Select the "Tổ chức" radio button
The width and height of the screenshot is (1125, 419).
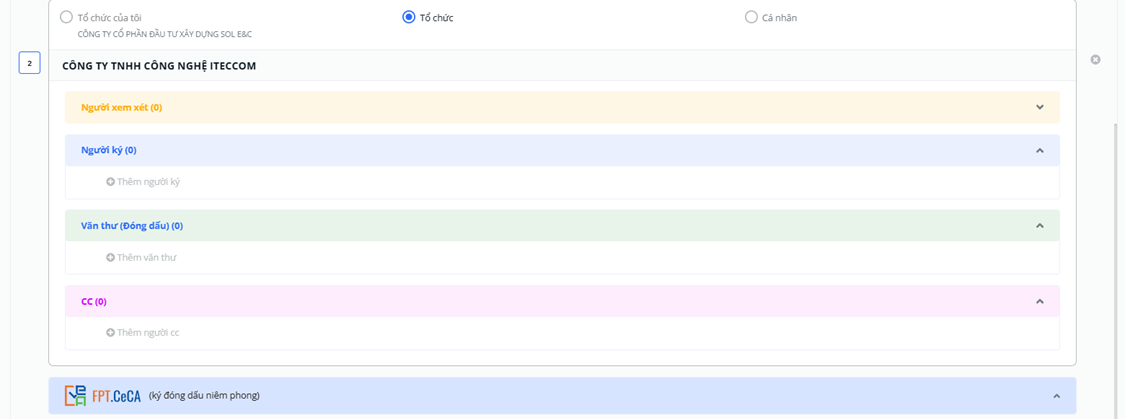pyautogui.click(x=408, y=17)
